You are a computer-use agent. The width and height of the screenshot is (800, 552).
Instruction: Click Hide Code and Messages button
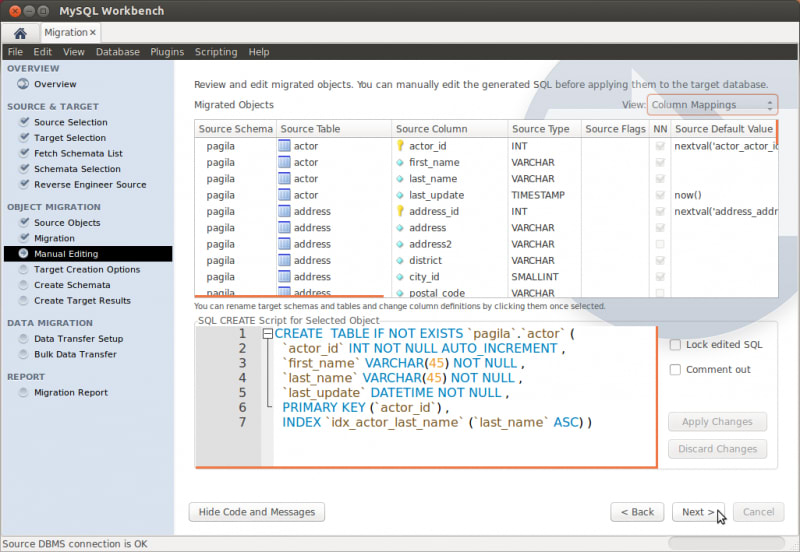257,512
